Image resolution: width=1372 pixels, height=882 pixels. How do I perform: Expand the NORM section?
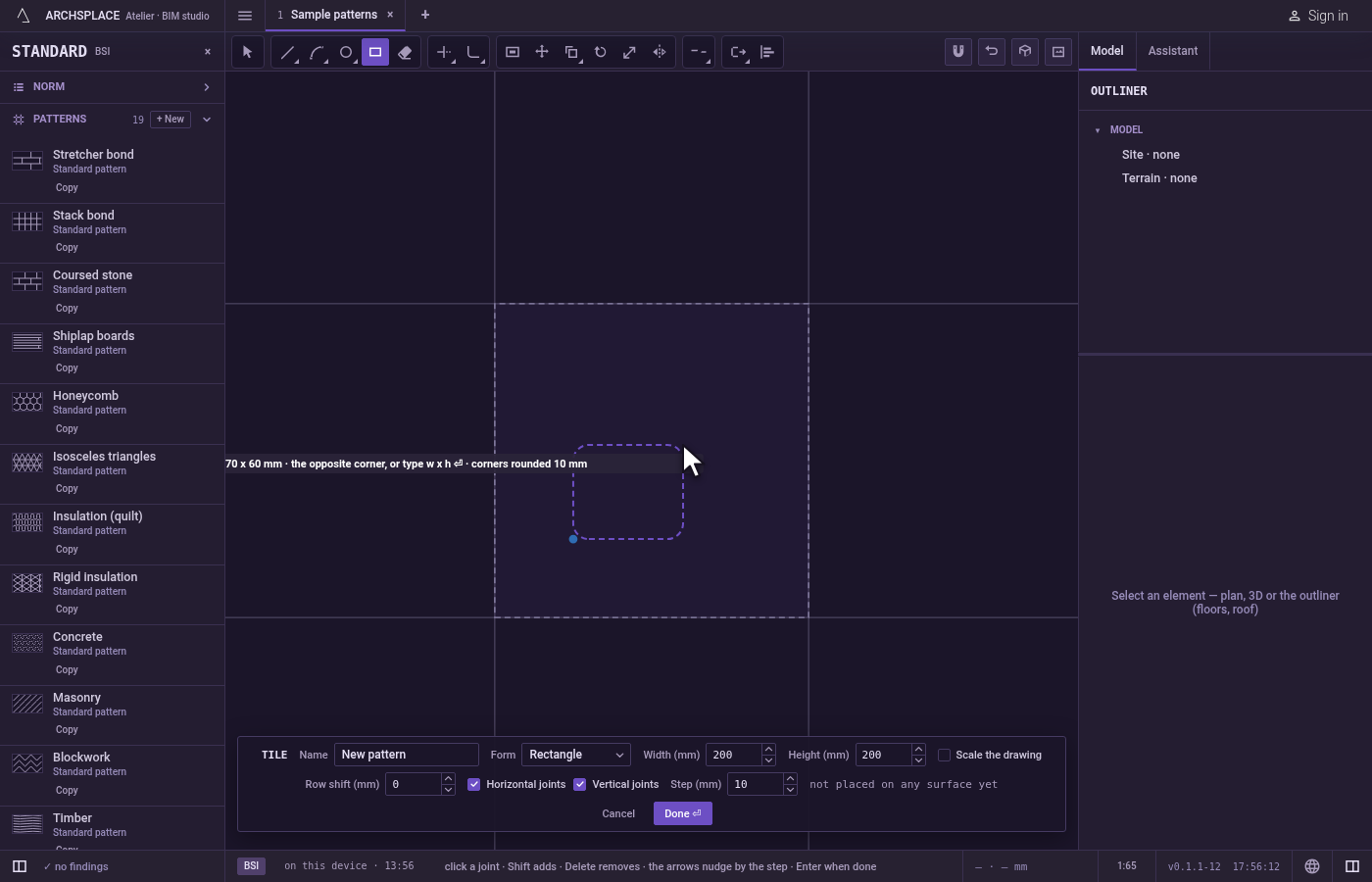(x=112, y=87)
